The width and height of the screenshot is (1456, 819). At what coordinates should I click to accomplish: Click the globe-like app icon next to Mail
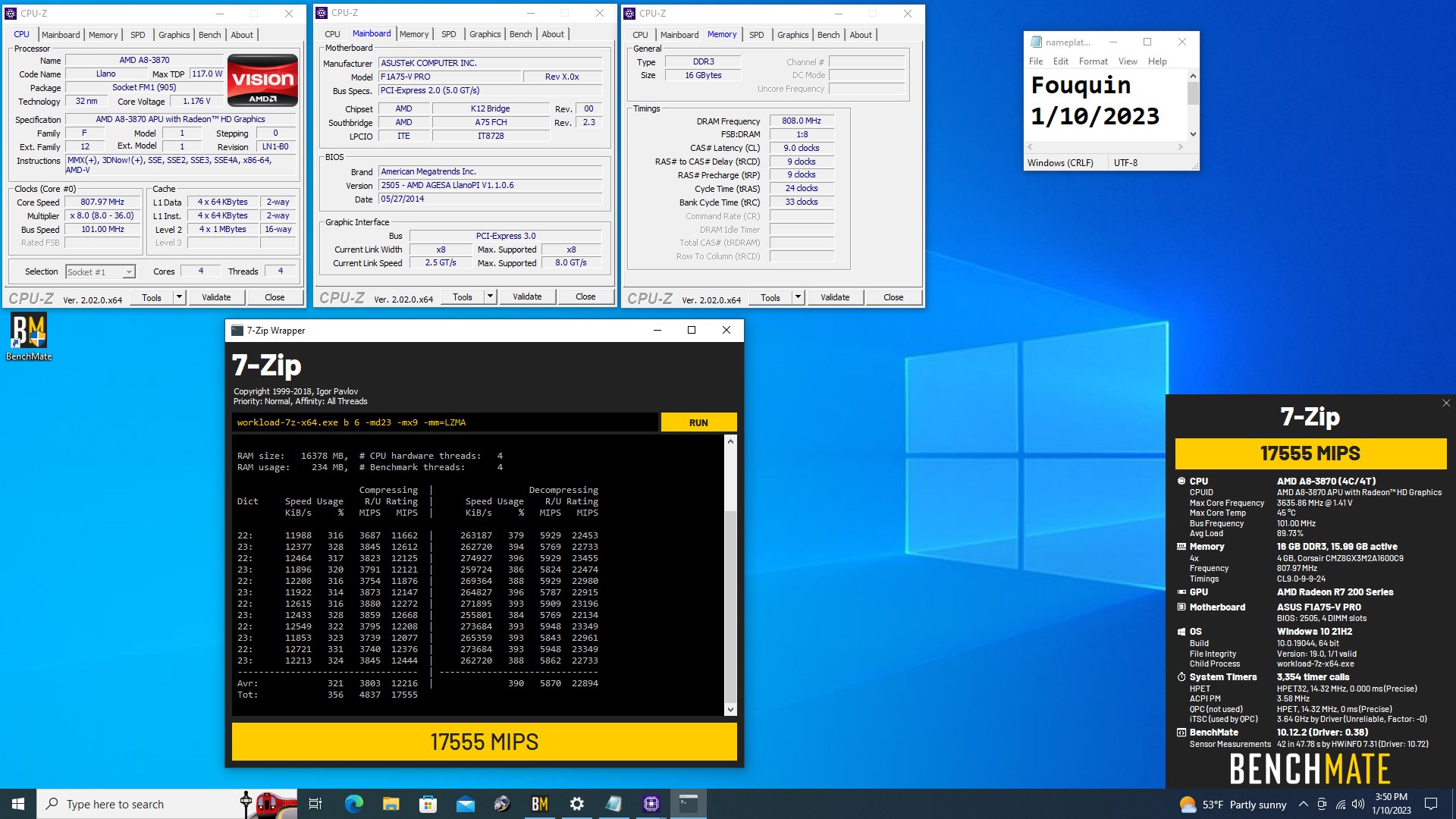pyautogui.click(x=503, y=804)
